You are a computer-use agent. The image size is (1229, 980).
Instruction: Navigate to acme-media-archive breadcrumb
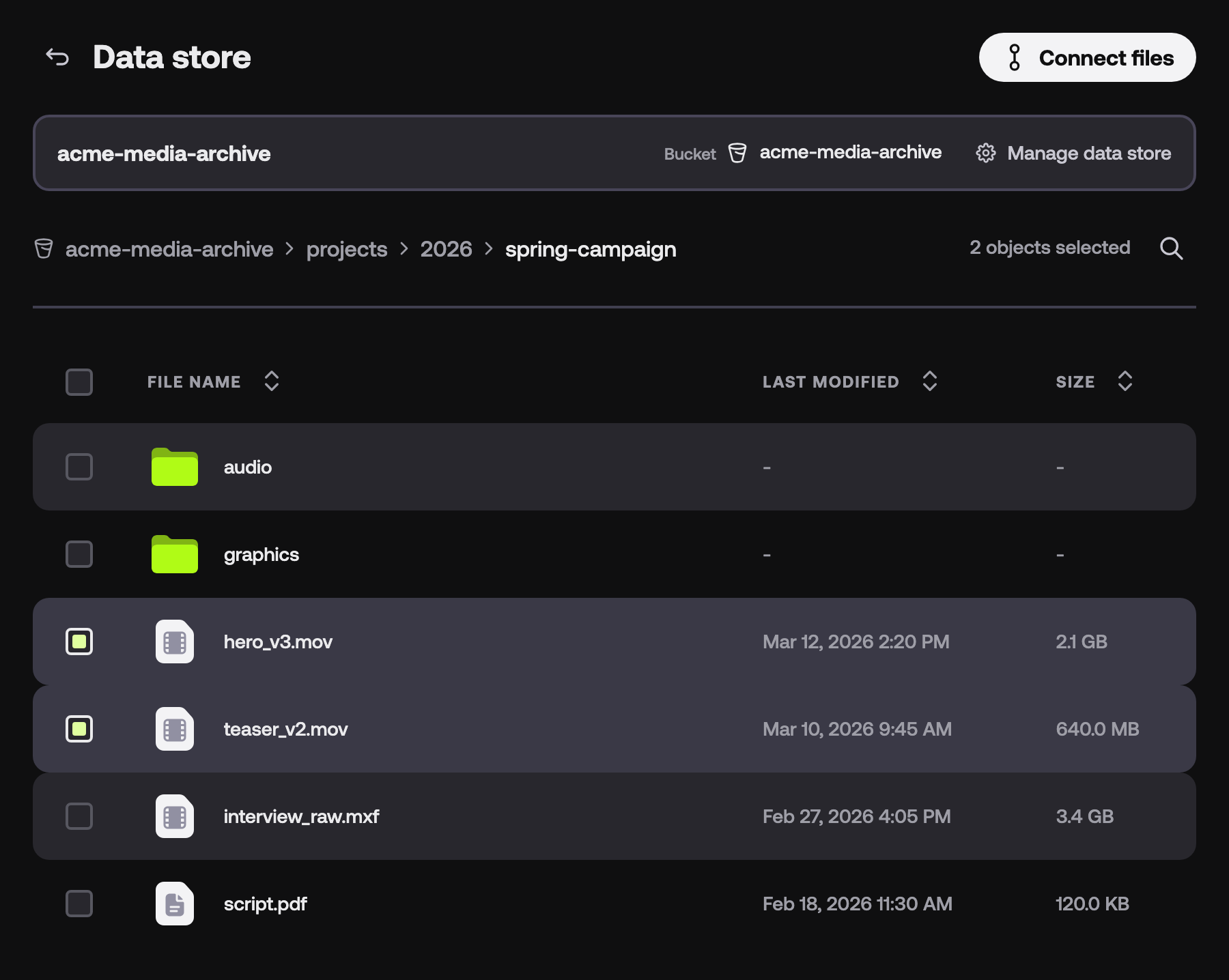[x=169, y=249]
